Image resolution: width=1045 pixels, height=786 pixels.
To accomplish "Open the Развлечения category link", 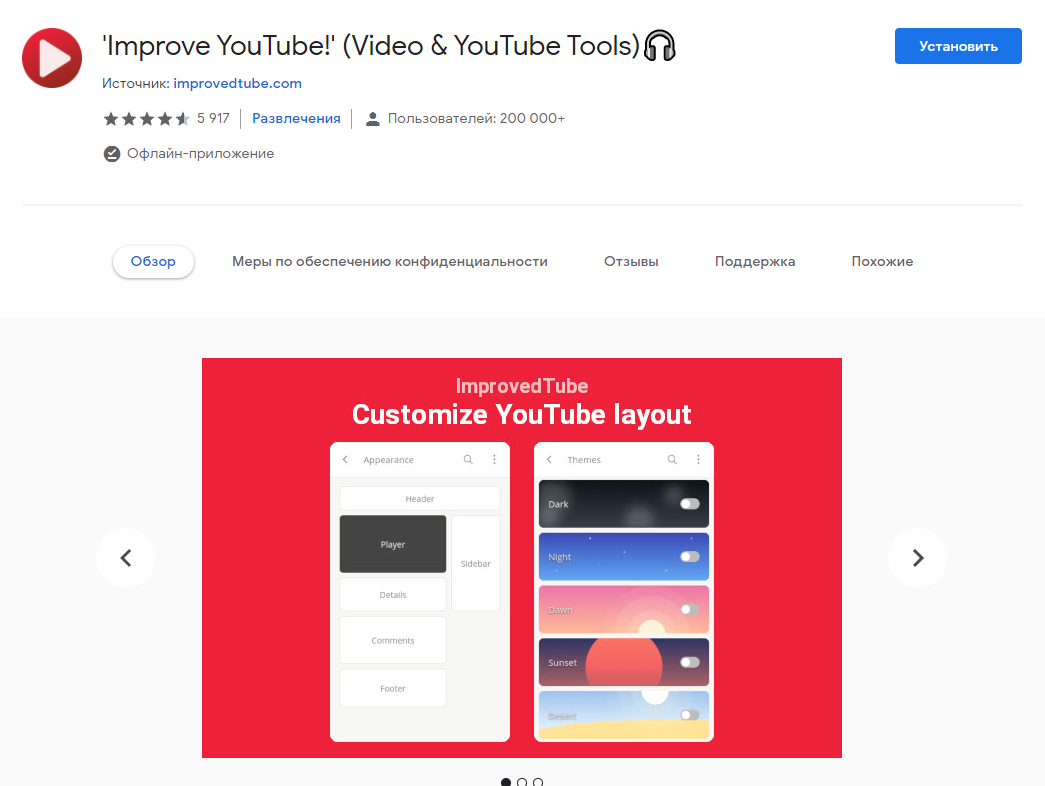I will coord(296,119).
